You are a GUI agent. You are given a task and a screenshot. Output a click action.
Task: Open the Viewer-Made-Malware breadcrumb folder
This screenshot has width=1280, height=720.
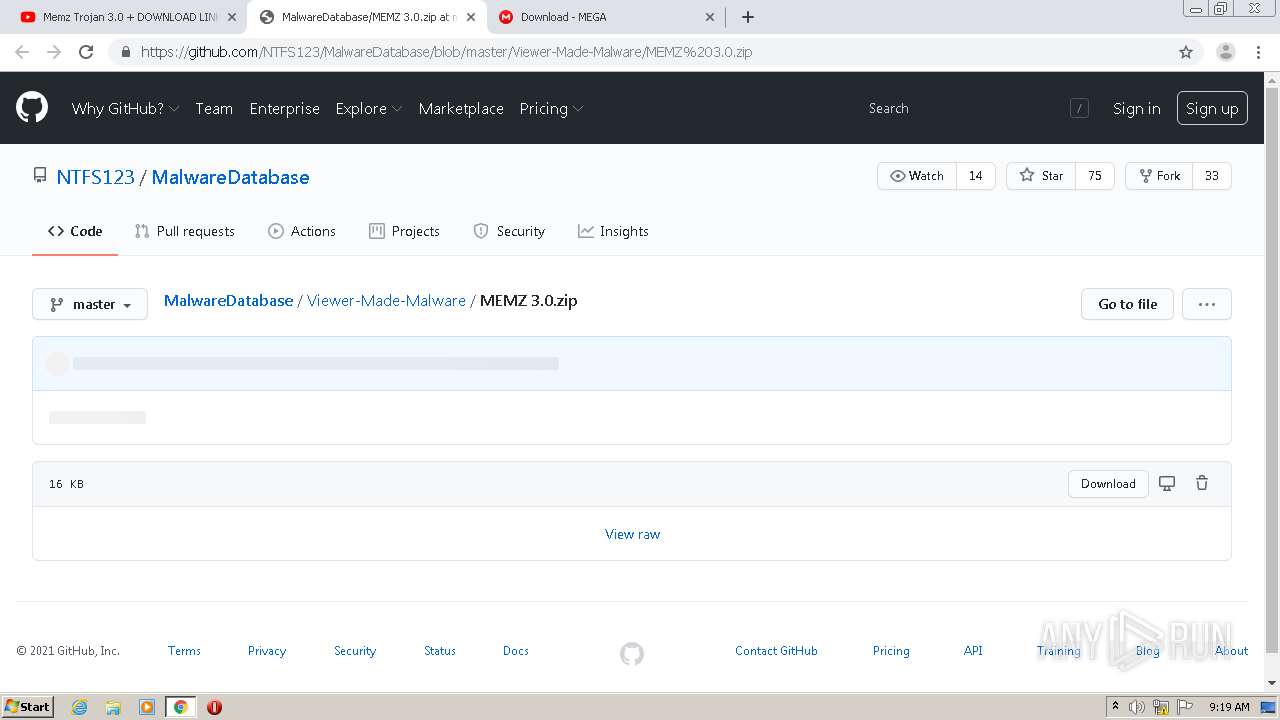pyautogui.click(x=386, y=300)
